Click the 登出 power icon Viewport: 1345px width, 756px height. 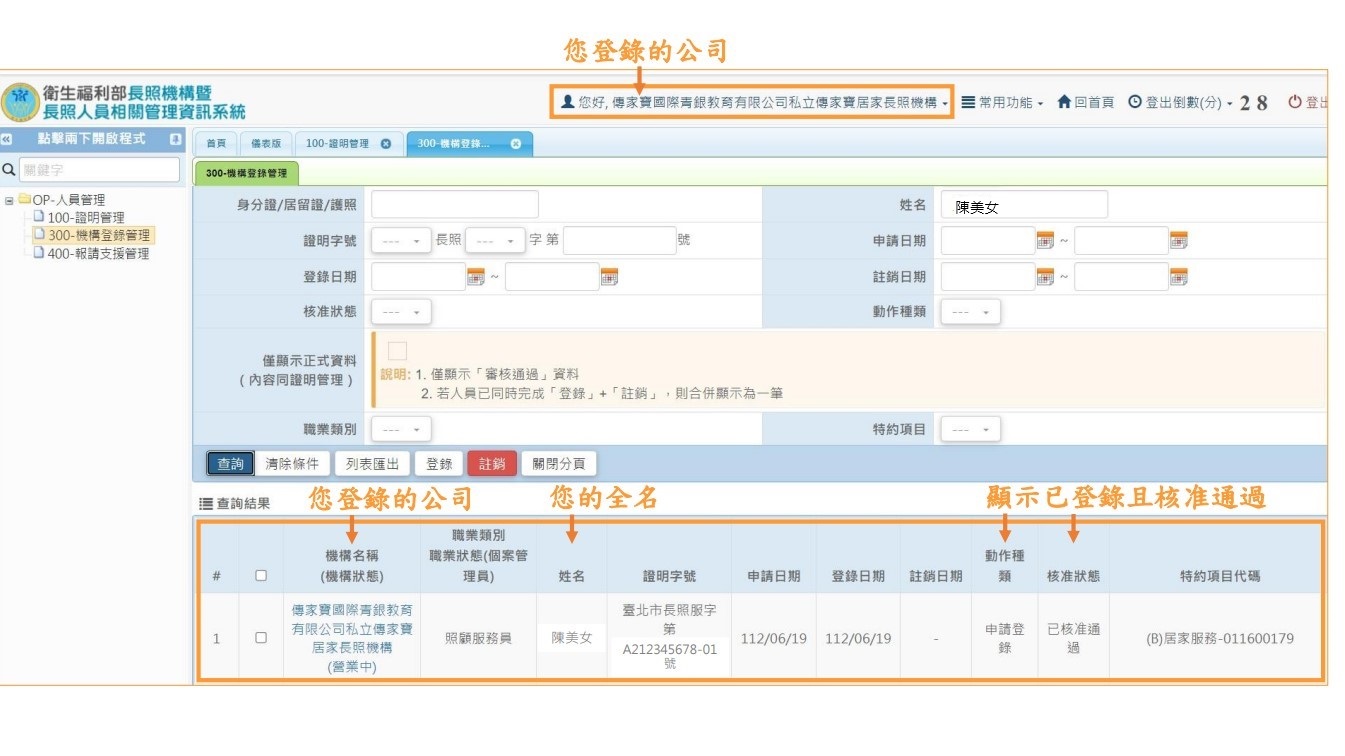point(1294,102)
